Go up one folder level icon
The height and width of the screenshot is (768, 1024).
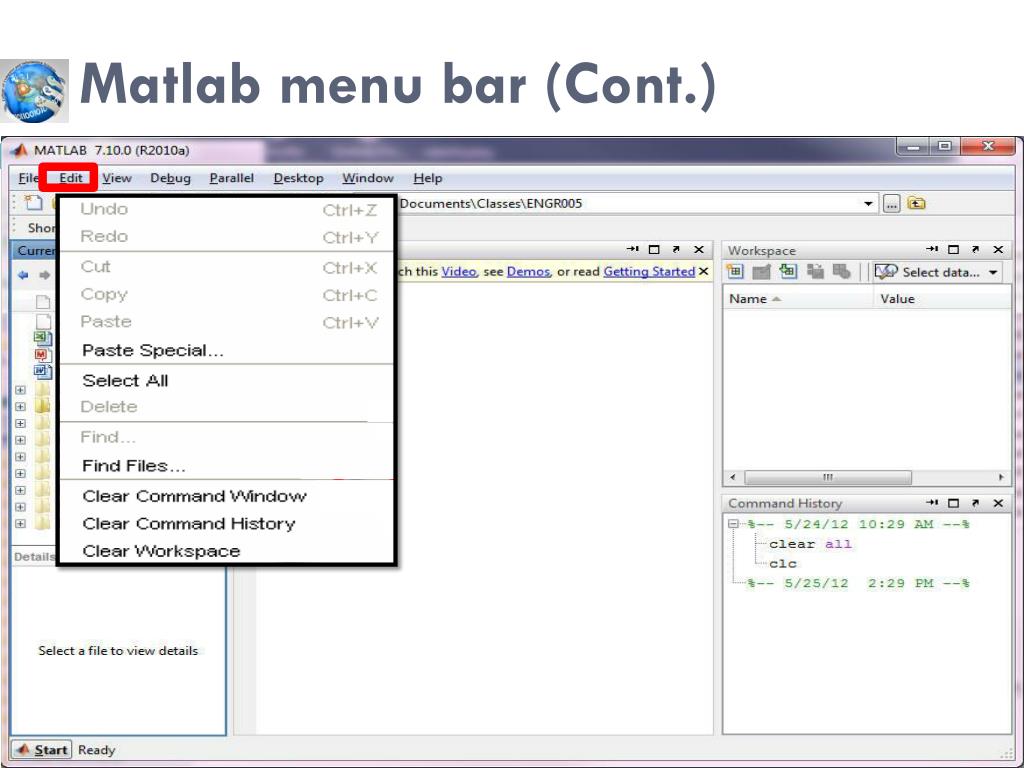point(916,203)
